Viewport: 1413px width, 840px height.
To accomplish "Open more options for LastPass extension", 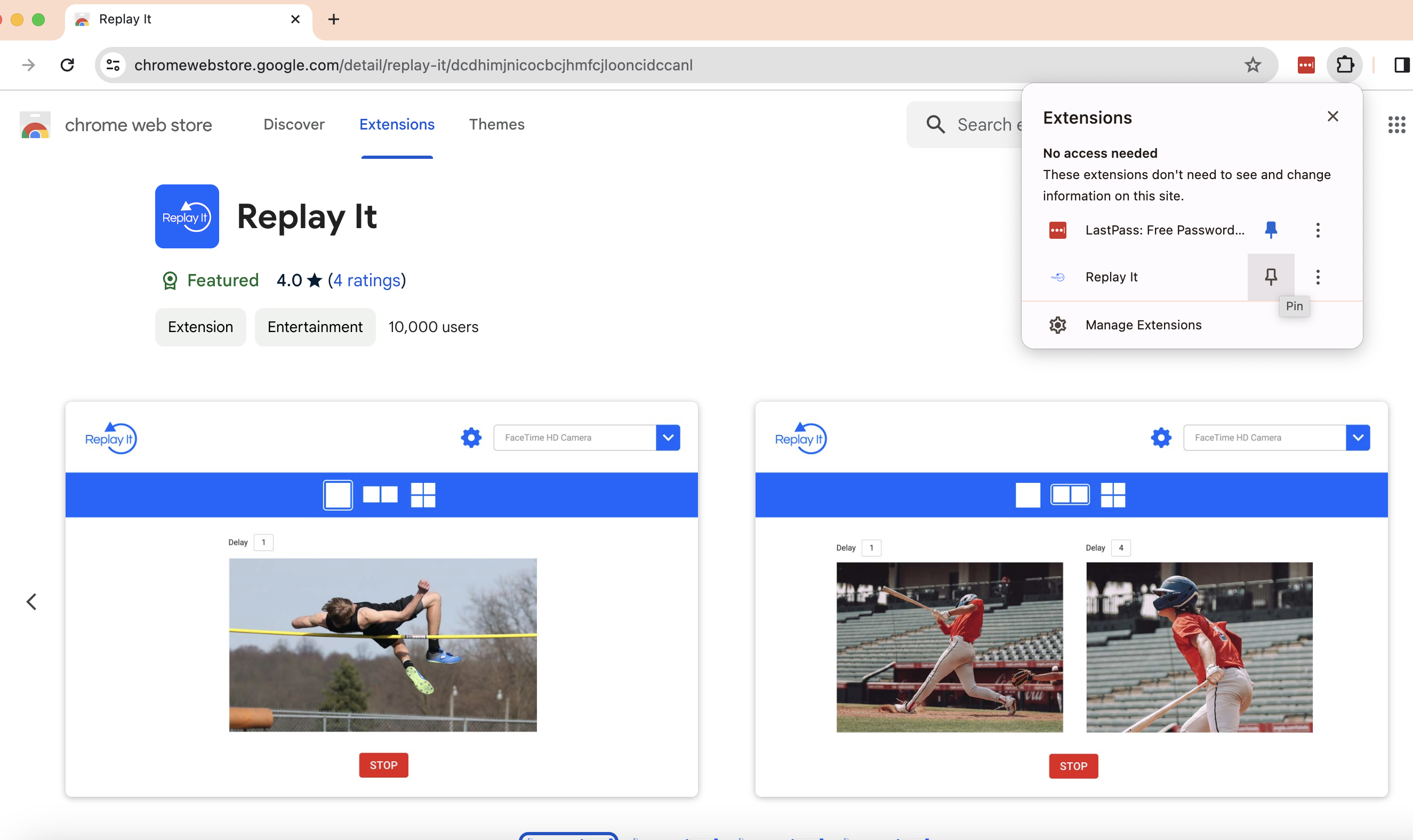I will coord(1318,230).
